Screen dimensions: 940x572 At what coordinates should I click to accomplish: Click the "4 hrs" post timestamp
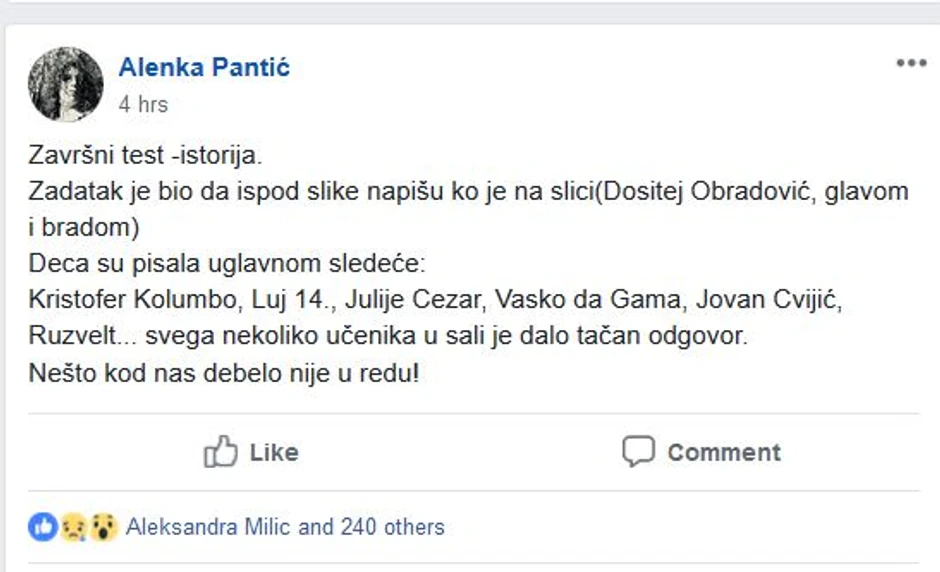143,104
